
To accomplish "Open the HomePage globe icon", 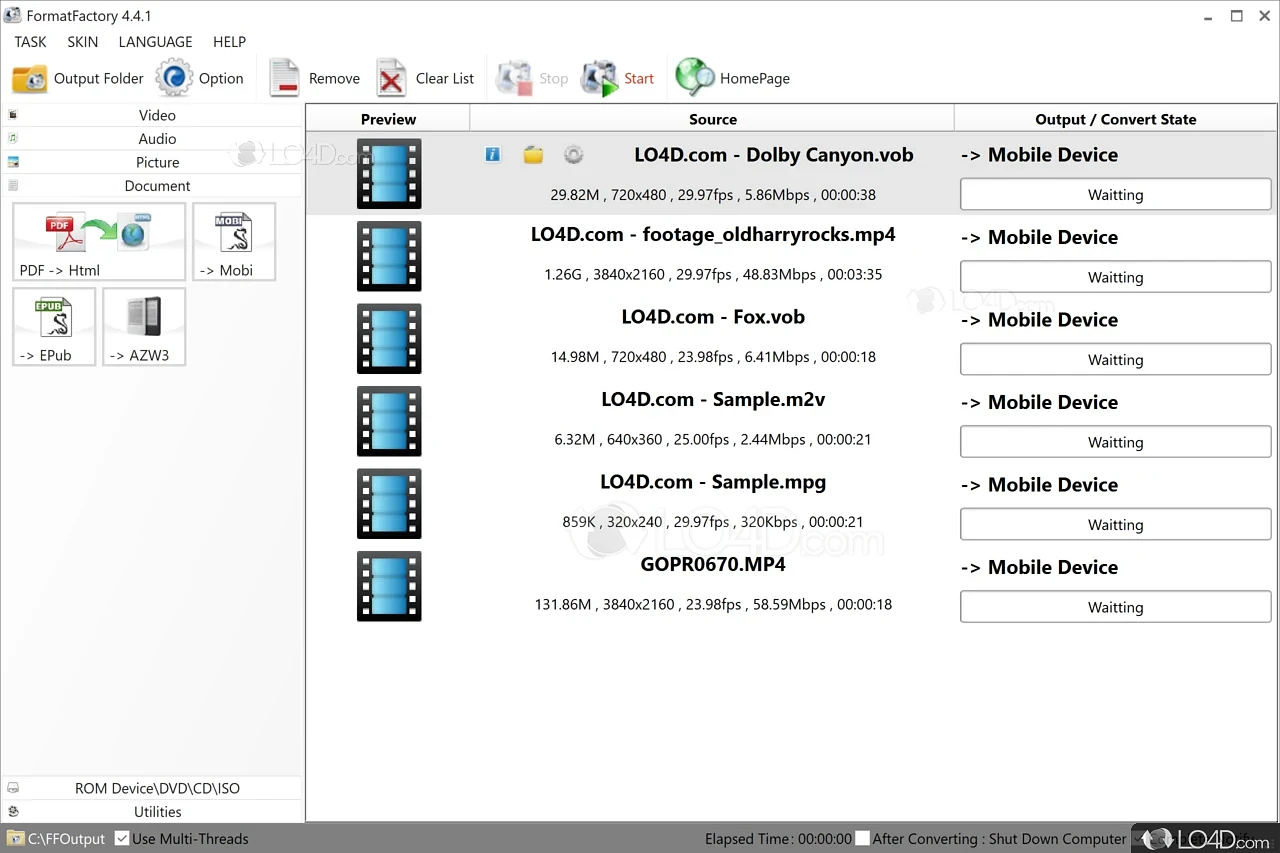I will tap(695, 78).
